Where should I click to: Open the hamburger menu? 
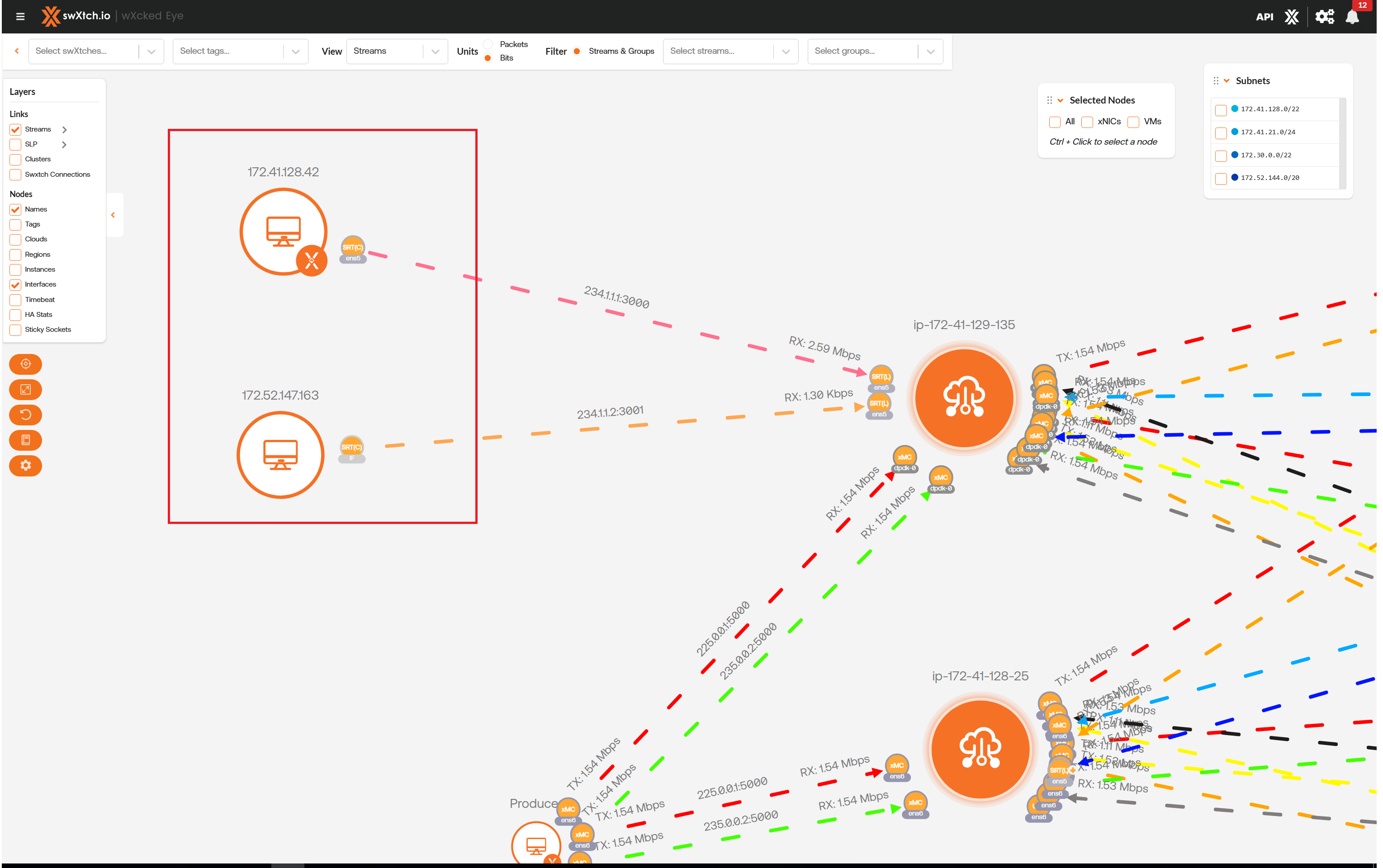click(20, 16)
